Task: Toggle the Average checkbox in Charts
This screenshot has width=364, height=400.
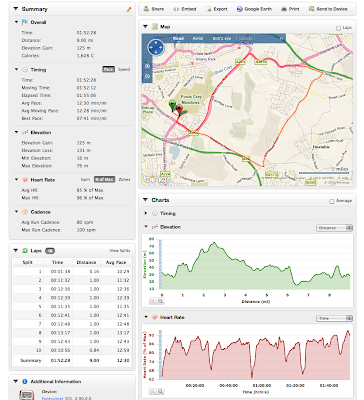Action: pos(332,201)
